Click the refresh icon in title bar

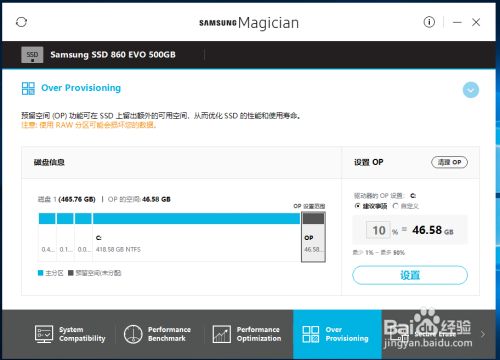21,22
